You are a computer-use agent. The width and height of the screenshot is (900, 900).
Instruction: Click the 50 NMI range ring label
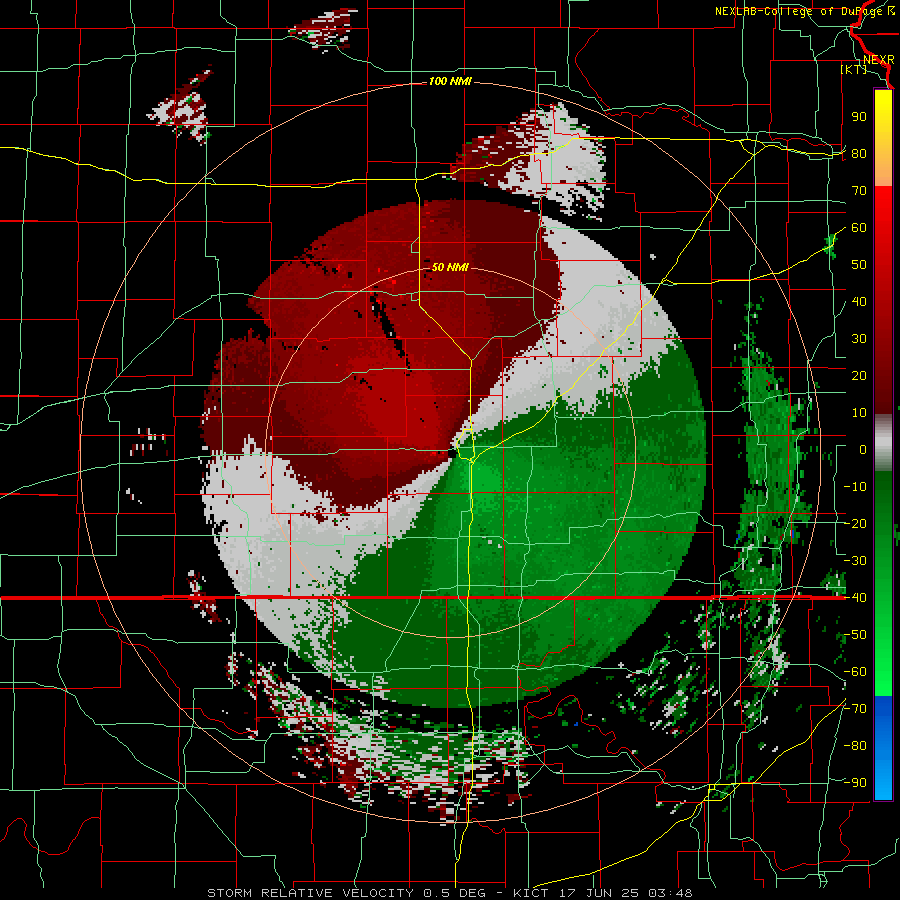pyautogui.click(x=451, y=267)
